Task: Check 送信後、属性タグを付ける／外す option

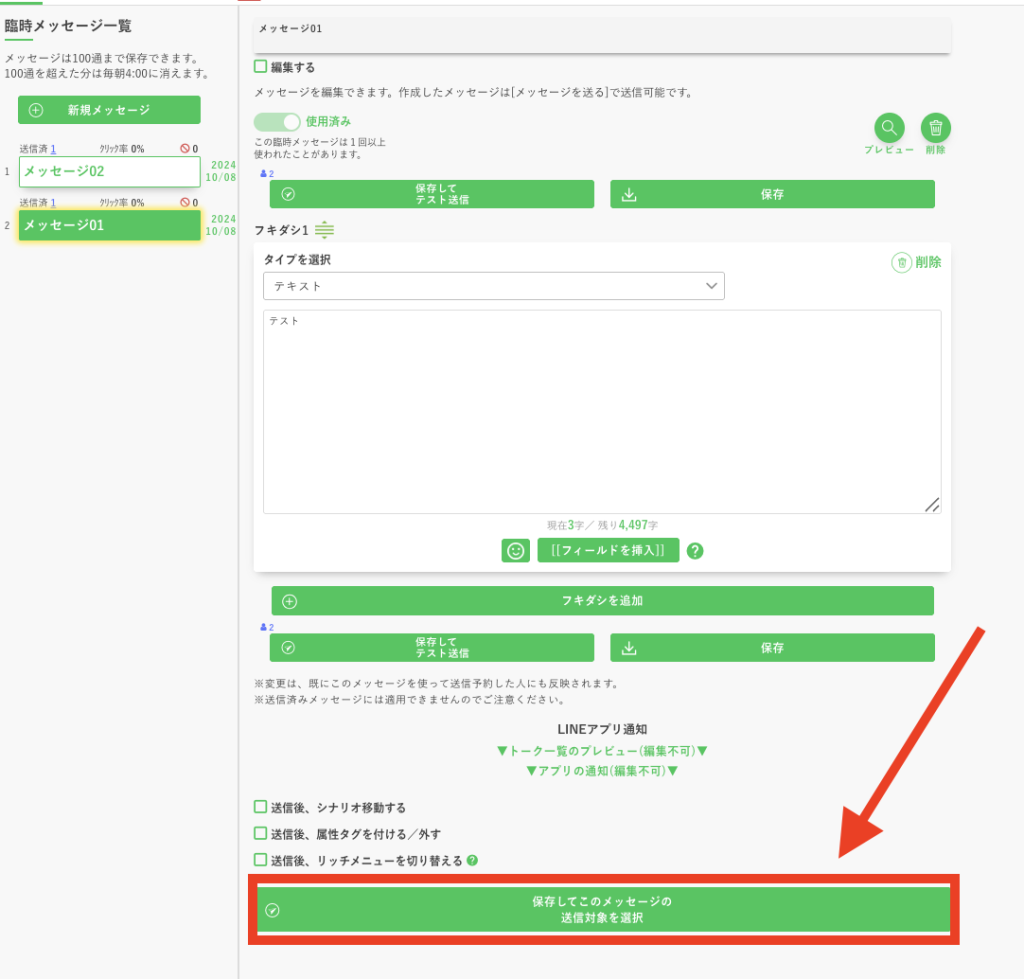Action: point(261,833)
